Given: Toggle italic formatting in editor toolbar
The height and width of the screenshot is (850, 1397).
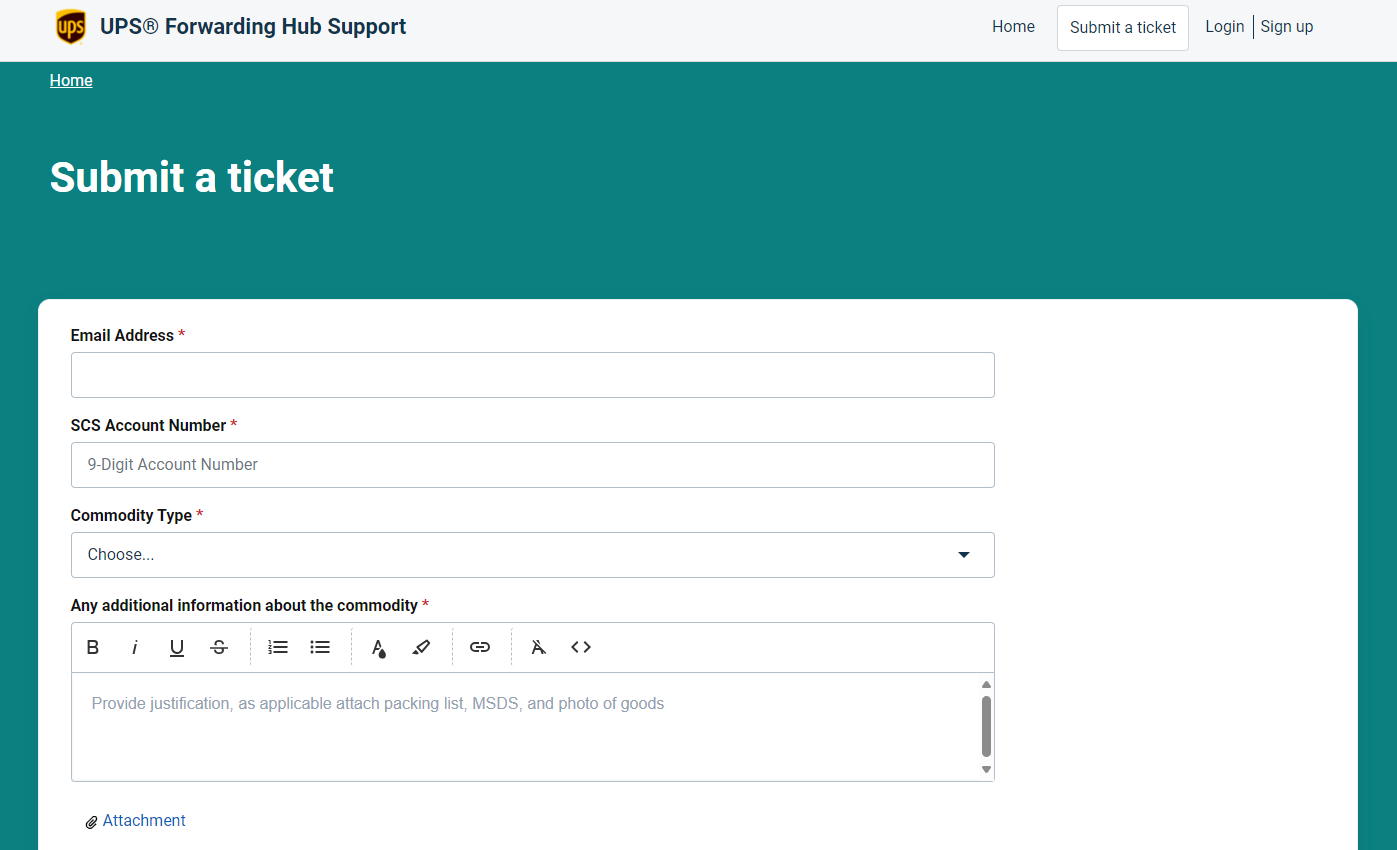Looking at the screenshot, I should pyautogui.click(x=135, y=647).
